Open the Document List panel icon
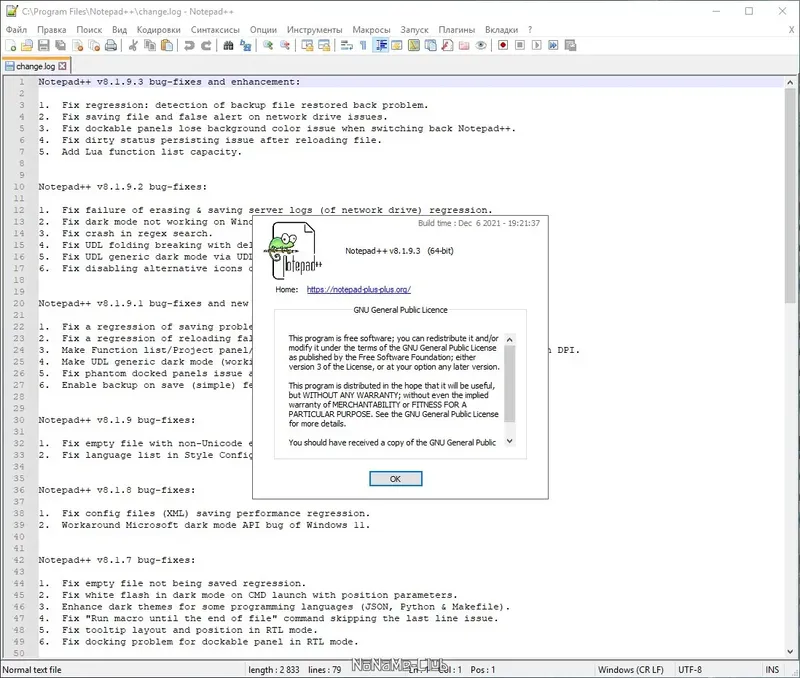 pos(431,46)
